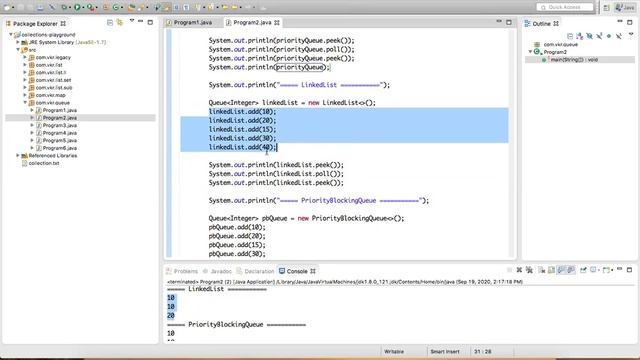Click the Open Type folder icon
This screenshot has height=360, width=640.
(131, 7)
